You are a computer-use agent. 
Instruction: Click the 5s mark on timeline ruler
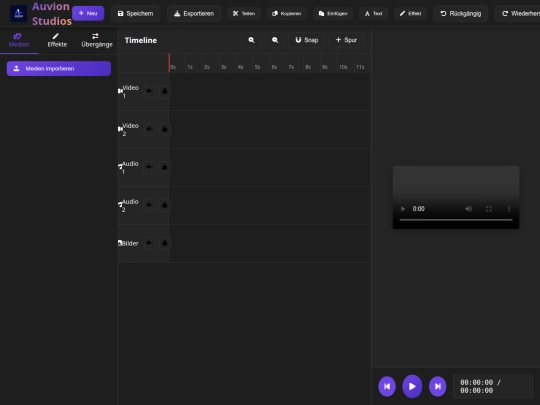pos(257,67)
